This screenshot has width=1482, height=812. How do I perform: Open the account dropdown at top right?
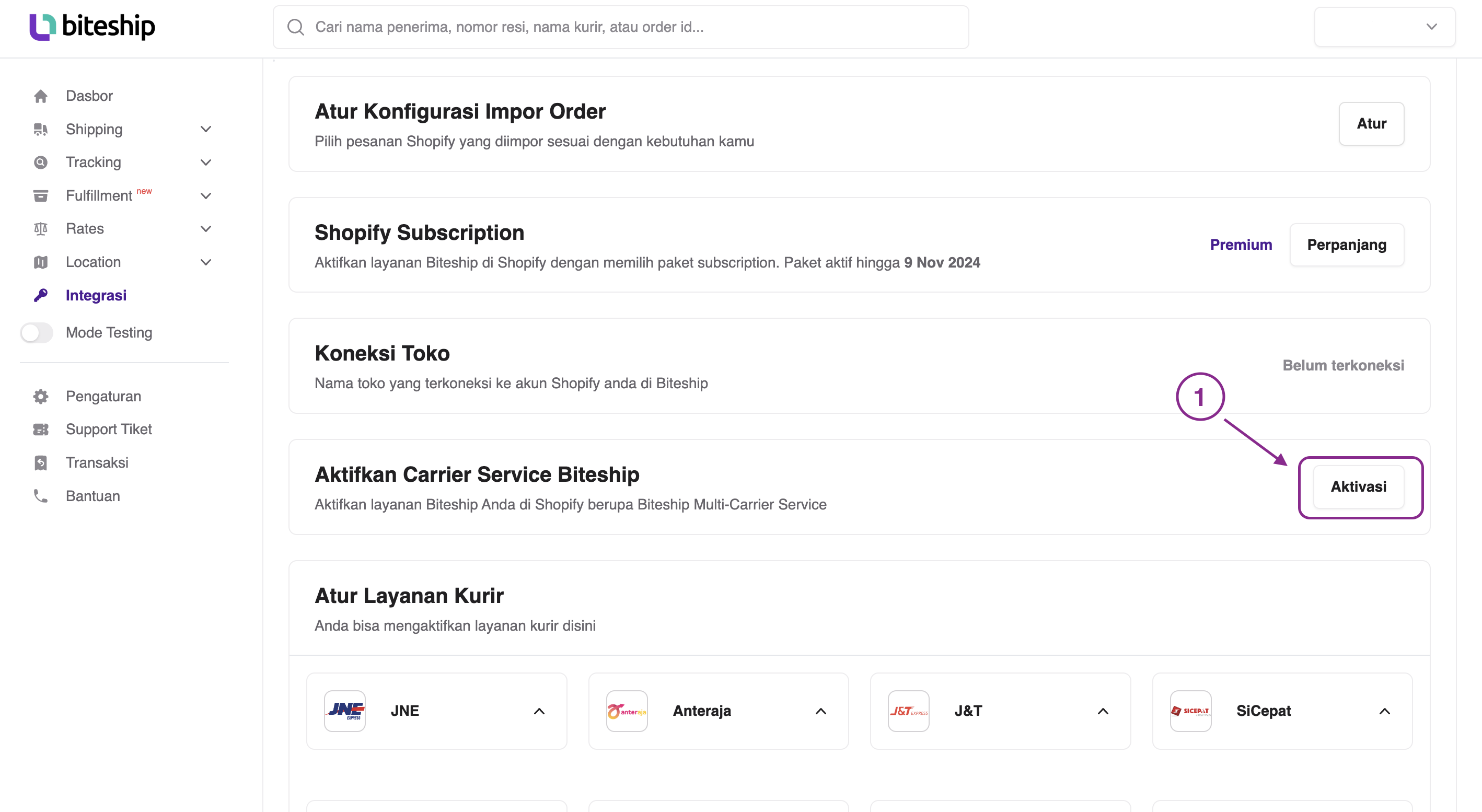[1384, 27]
